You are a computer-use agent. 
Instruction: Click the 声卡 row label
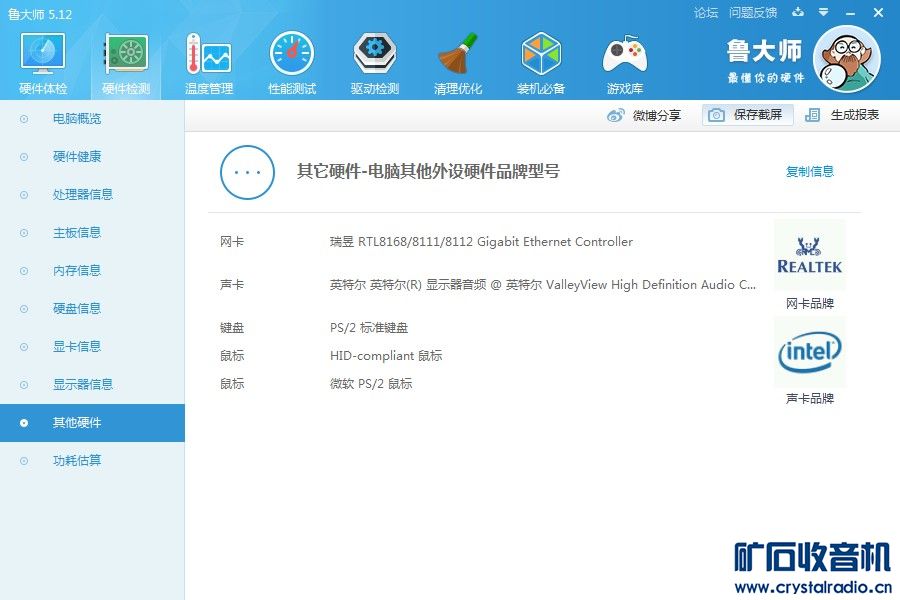(232, 285)
